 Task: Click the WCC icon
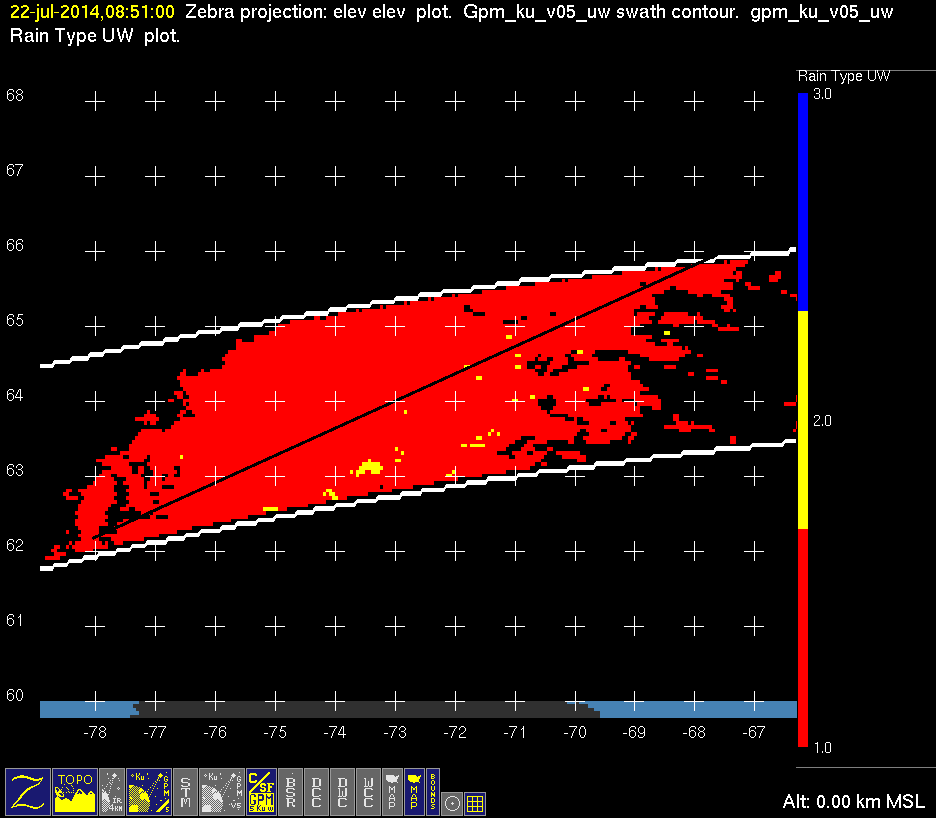click(368, 791)
